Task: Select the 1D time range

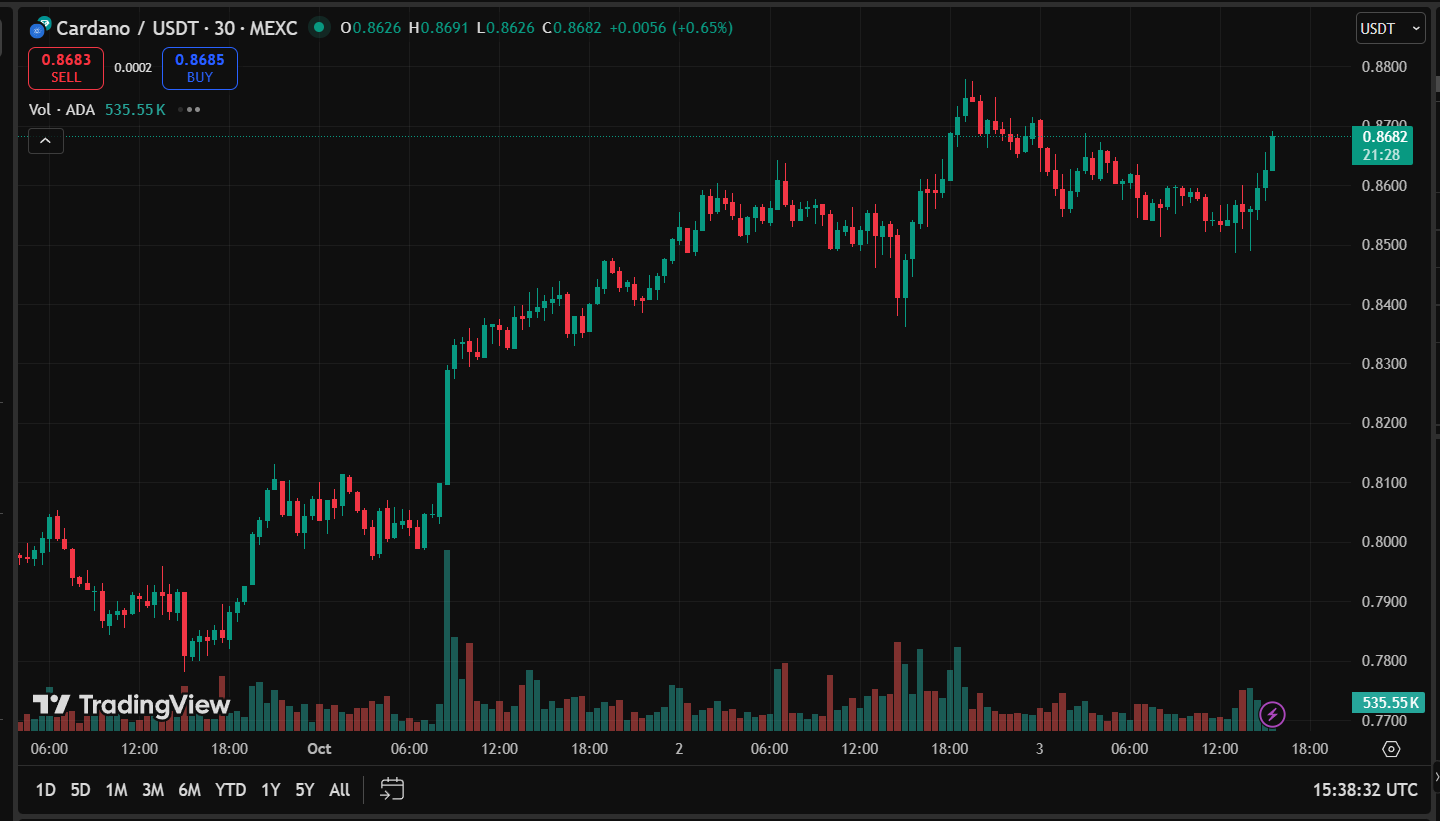Action: pyautogui.click(x=46, y=790)
